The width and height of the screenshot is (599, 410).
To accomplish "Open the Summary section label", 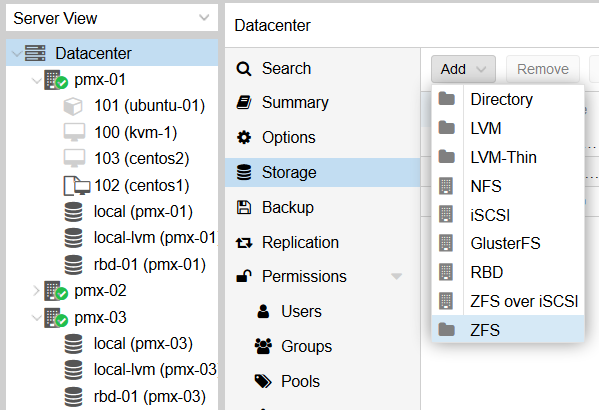I will [x=295, y=102].
